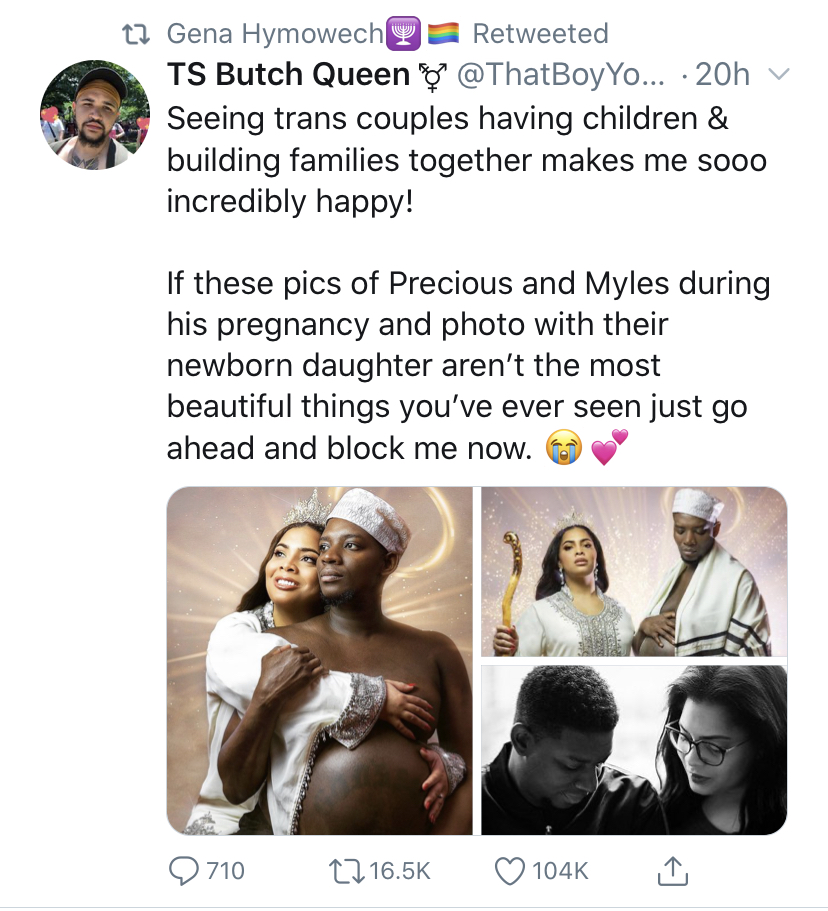
Task: Tap the share upload icon
Action: 674,871
